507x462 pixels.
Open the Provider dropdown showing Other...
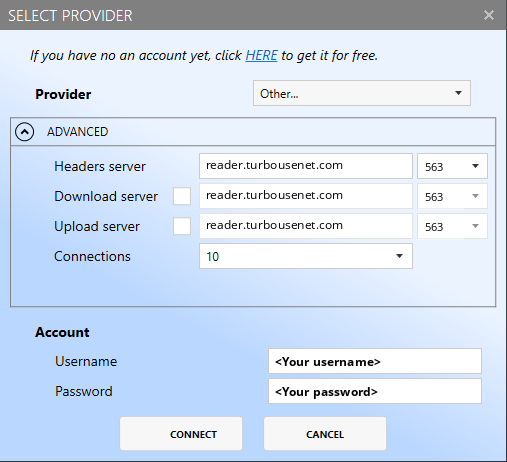[362, 93]
